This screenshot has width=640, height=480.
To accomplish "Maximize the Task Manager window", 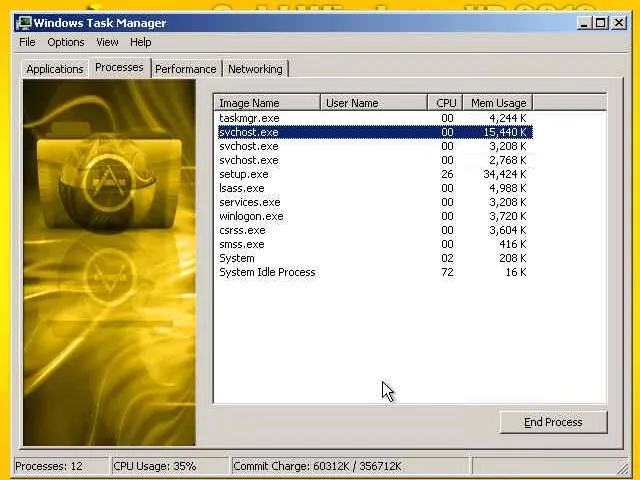I will (x=601, y=23).
